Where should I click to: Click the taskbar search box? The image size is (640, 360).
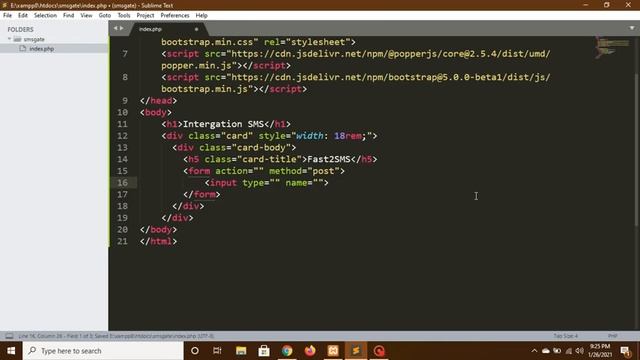click(103, 351)
